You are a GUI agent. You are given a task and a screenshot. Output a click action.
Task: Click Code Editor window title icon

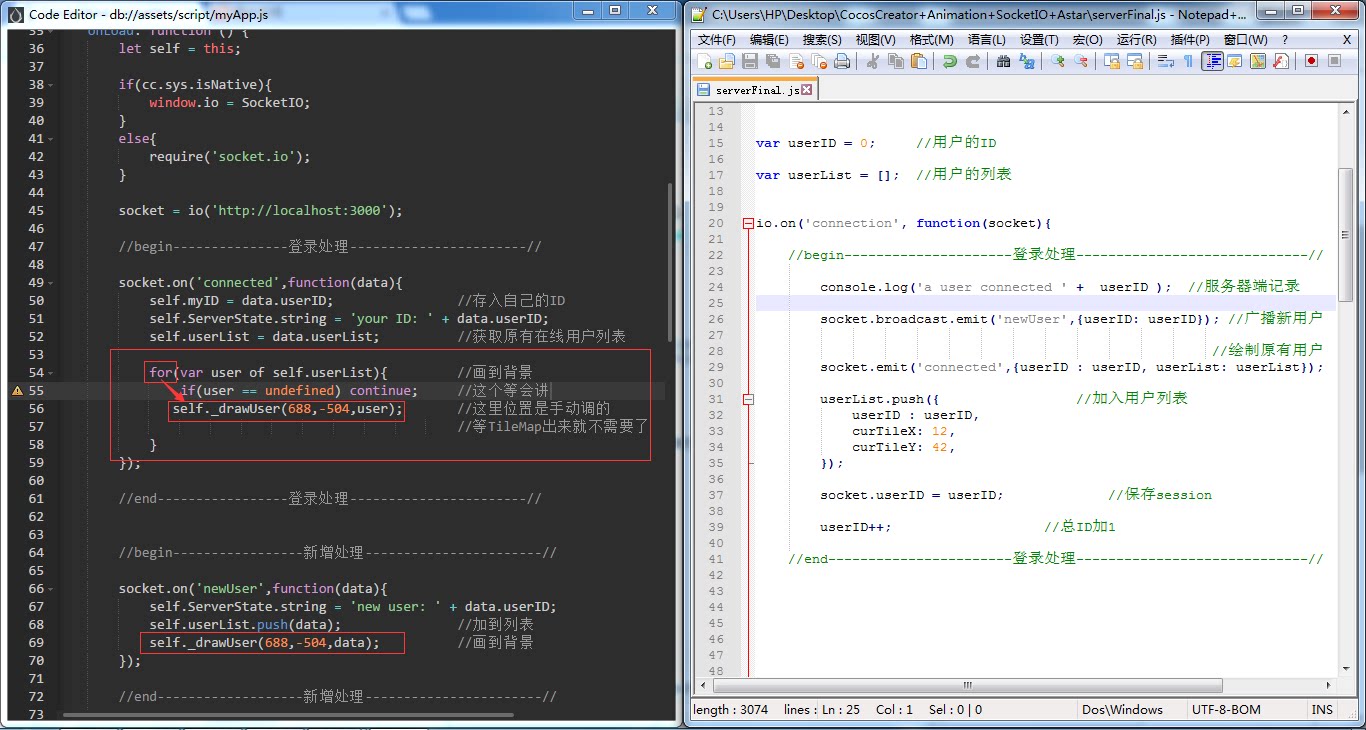coord(15,14)
